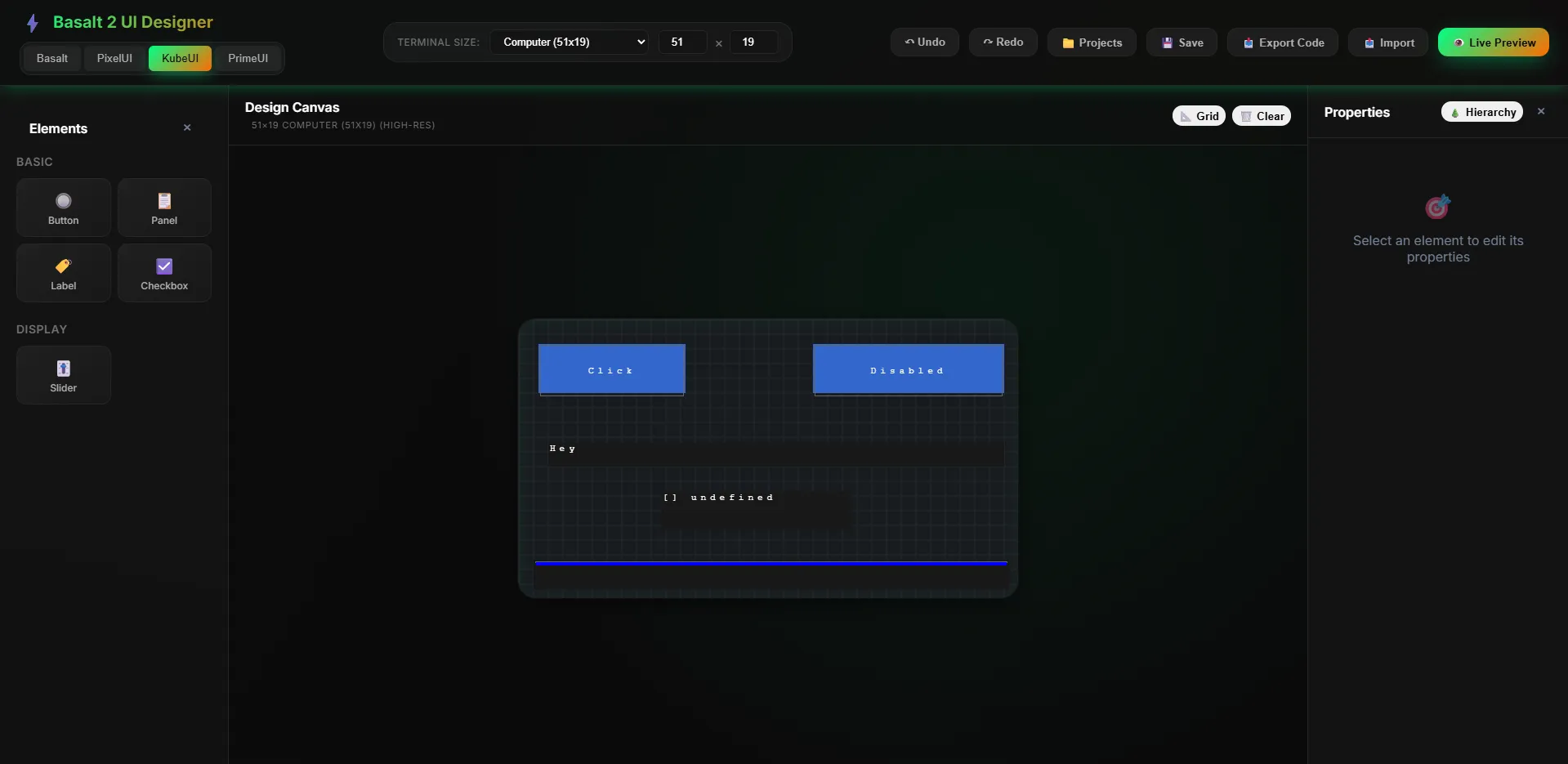Viewport: 1568px width, 764px height.
Task: Open the Projects folder
Action: pyautogui.click(x=1092, y=42)
